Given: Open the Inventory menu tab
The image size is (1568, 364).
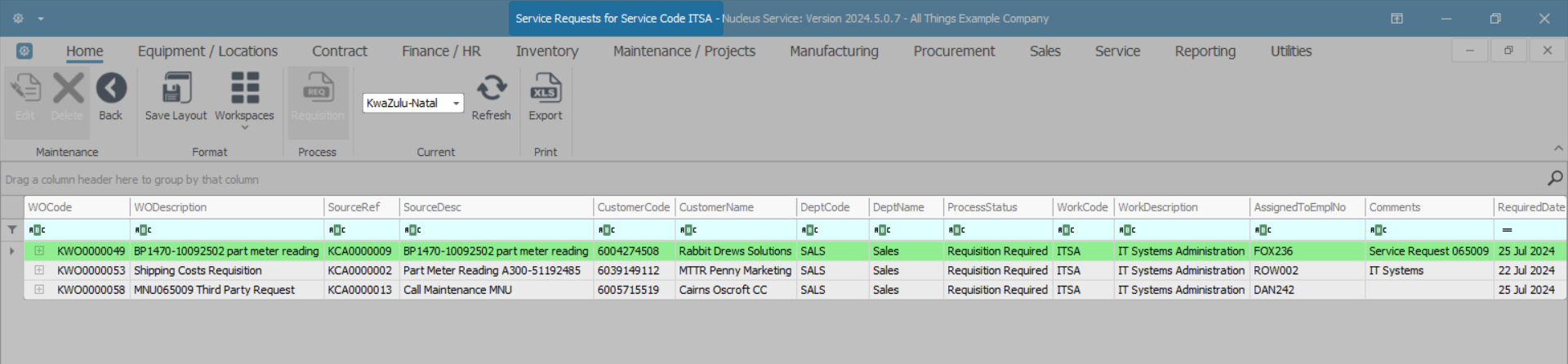Looking at the screenshot, I should coord(546,51).
